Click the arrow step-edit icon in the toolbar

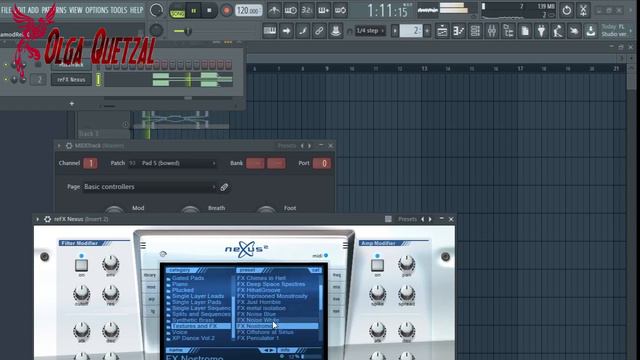click(286, 31)
